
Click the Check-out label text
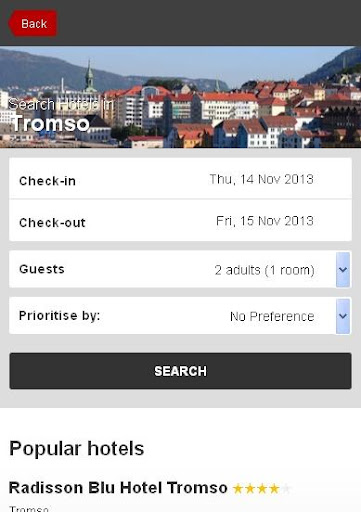coord(52,223)
